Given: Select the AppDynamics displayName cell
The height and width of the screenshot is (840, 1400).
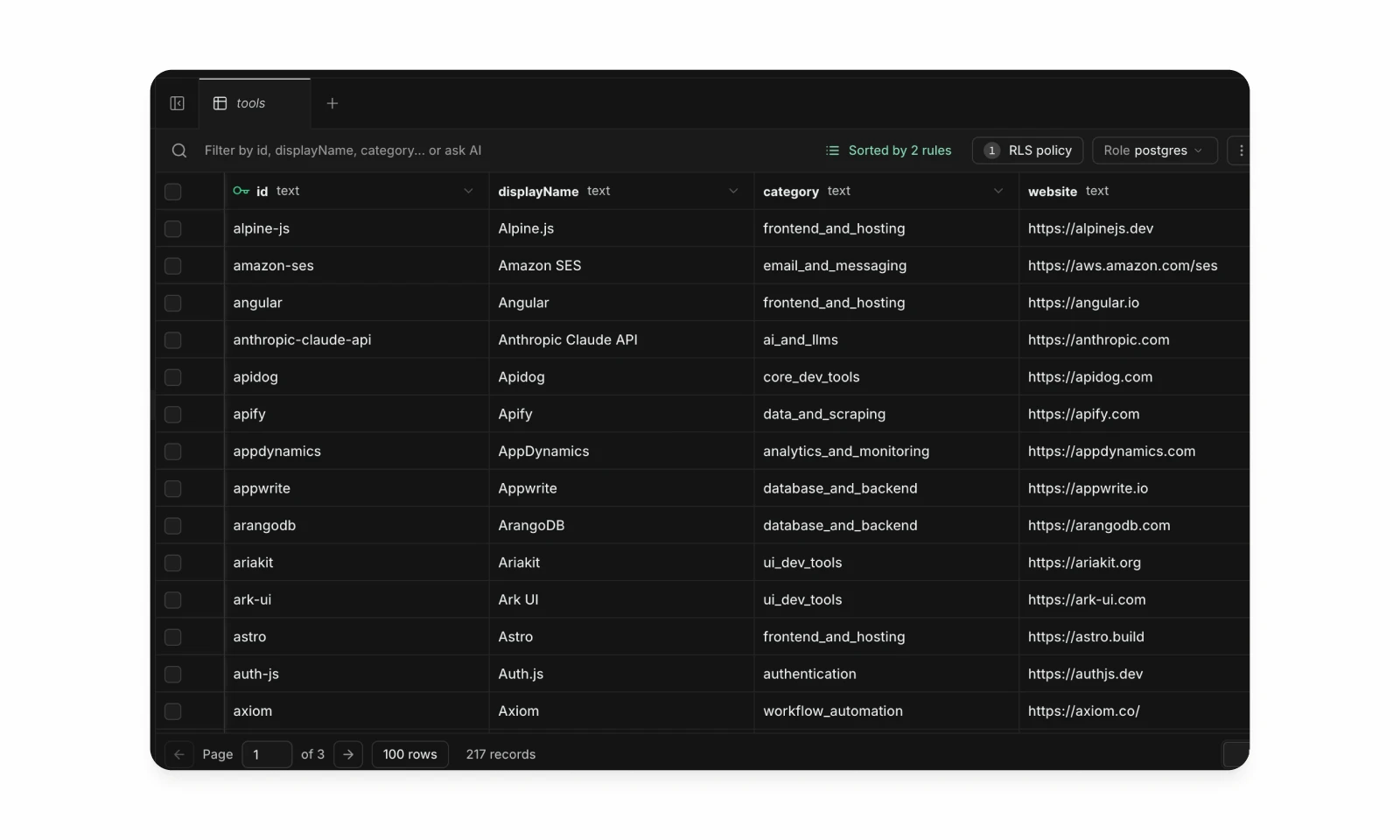Looking at the screenshot, I should [621, 451].
